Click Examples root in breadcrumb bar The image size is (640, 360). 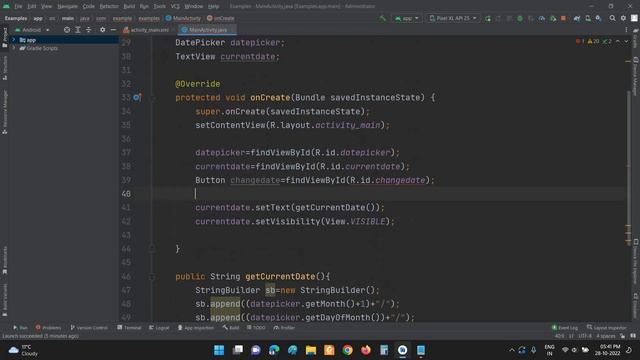pyautogui.click(x=16, y=18)
